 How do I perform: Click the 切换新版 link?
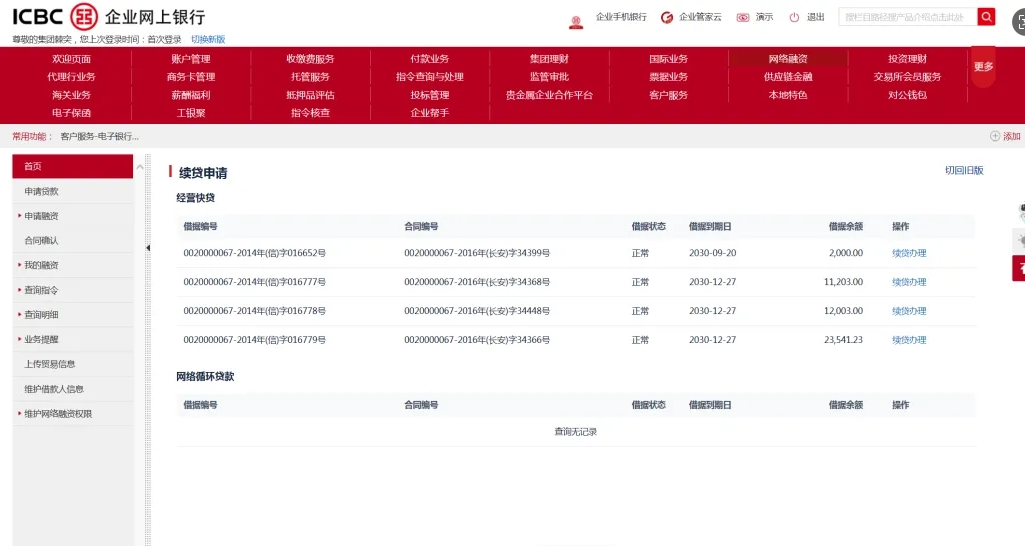coord(208,39)
